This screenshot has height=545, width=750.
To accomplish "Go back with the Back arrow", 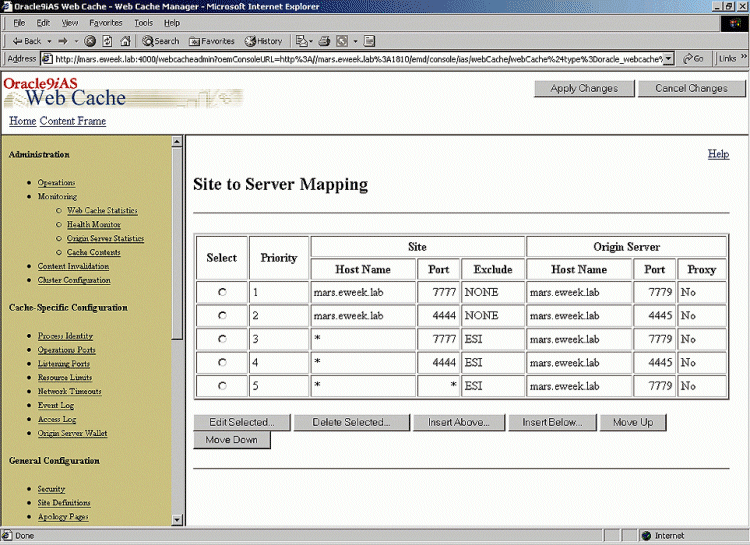I will (x=26, y=41).
